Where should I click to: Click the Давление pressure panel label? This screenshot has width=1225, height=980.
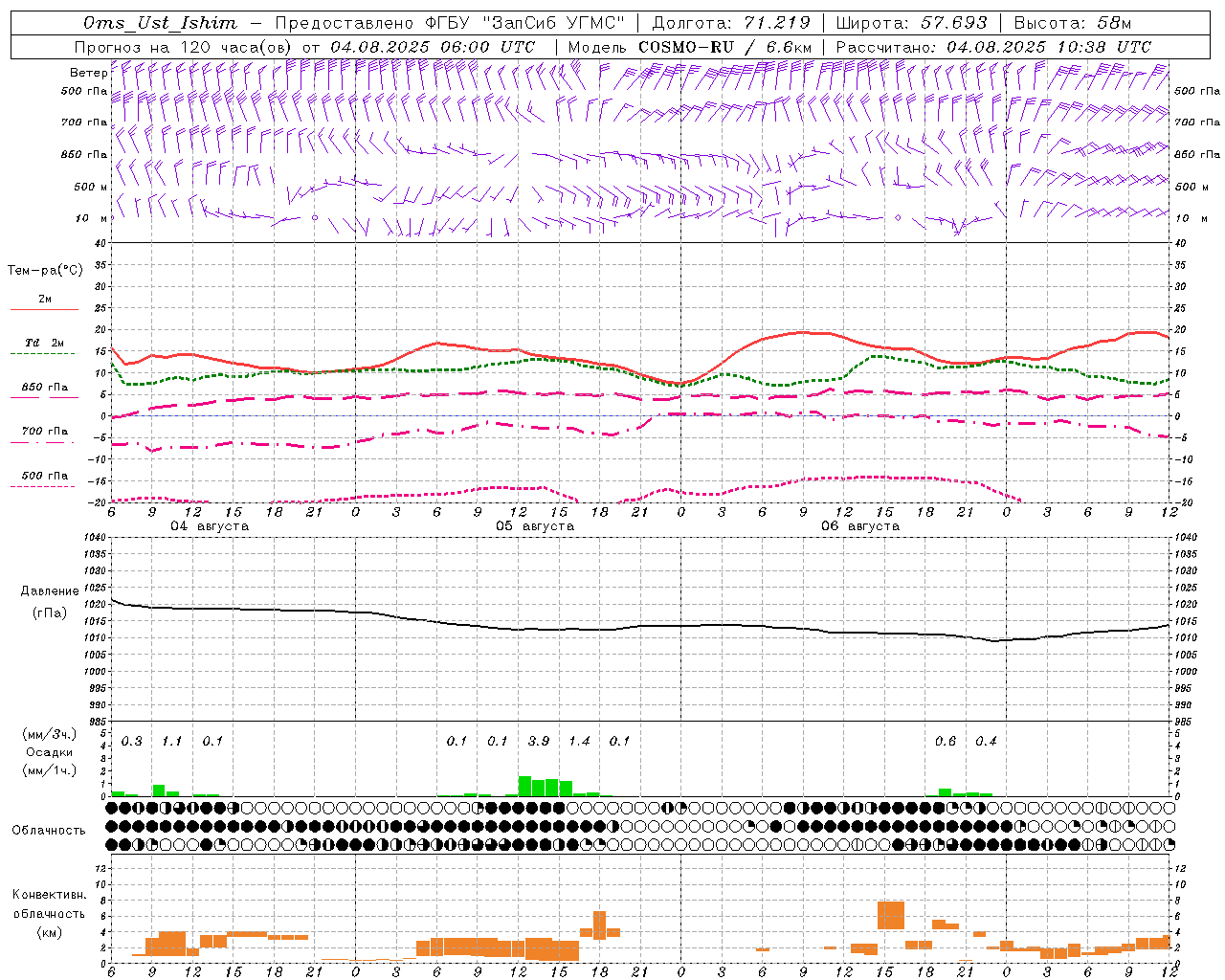(50, 591)
